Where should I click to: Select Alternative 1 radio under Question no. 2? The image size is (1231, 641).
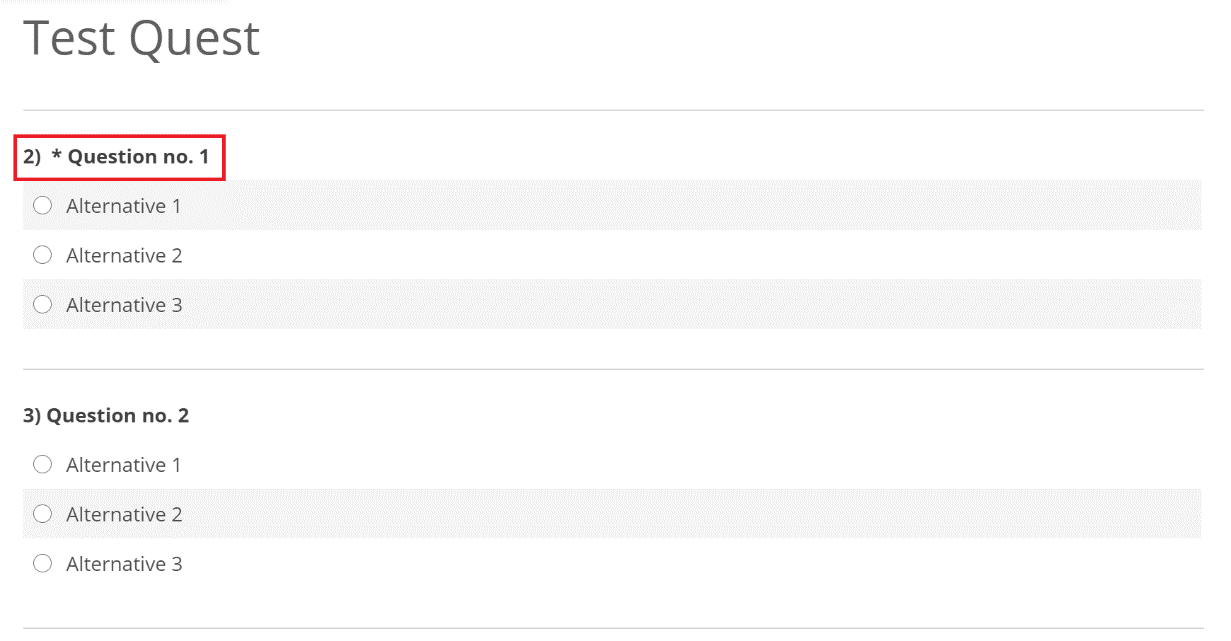coord(42,465)
